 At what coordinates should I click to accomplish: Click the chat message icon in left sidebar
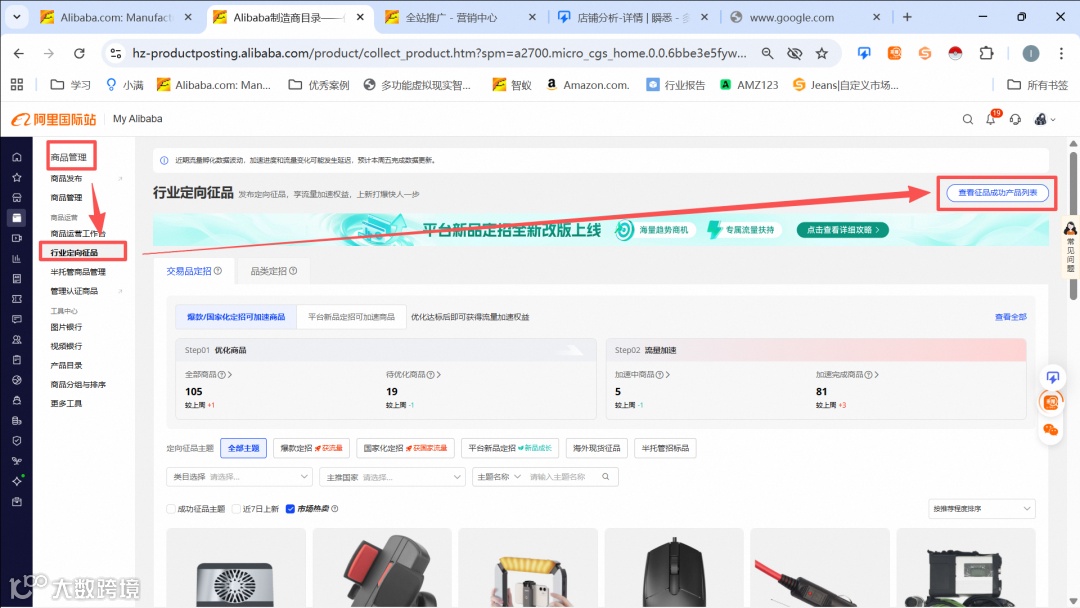[x=17, y=319]
